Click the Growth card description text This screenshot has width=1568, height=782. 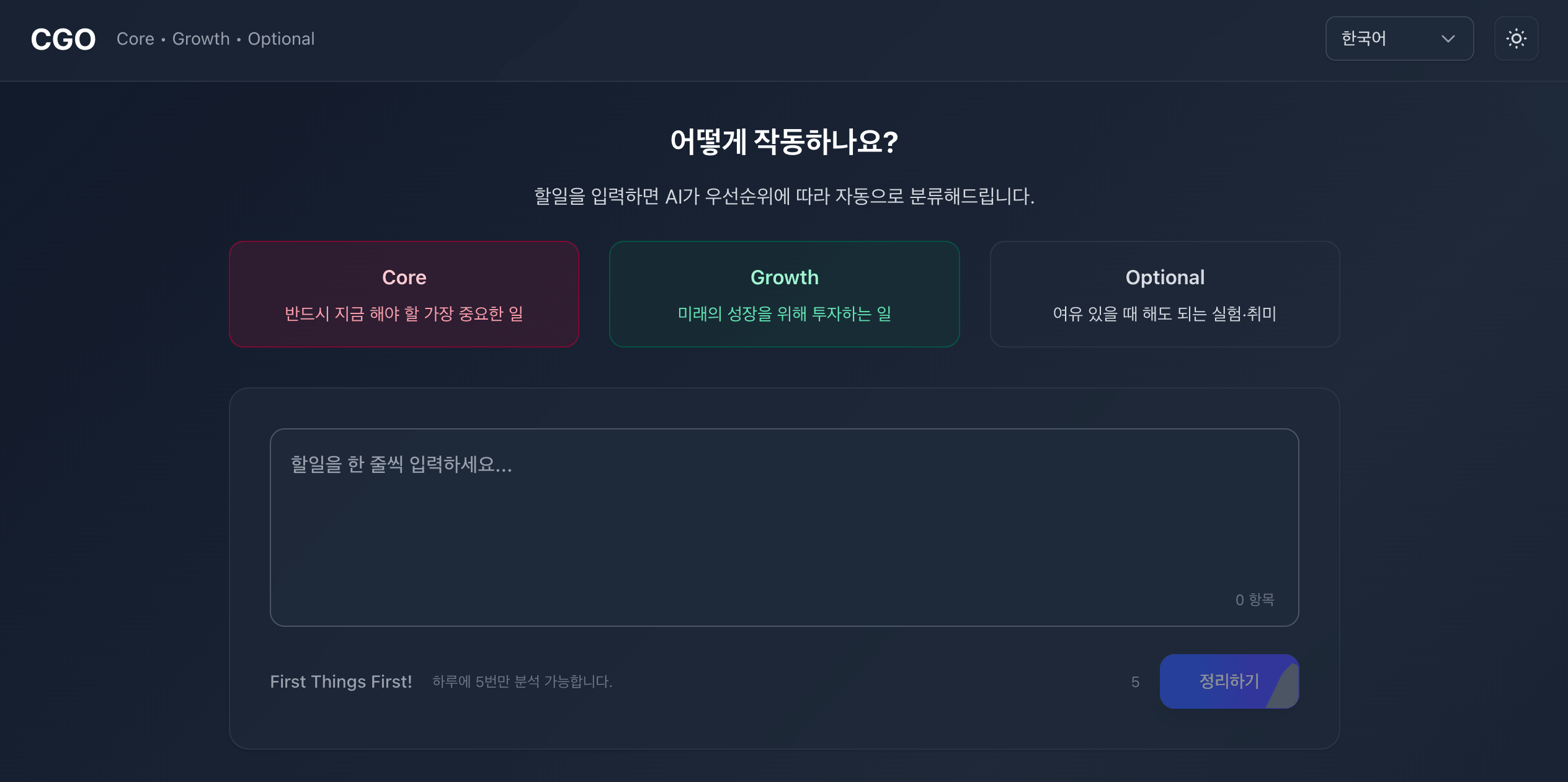(783, 314)
